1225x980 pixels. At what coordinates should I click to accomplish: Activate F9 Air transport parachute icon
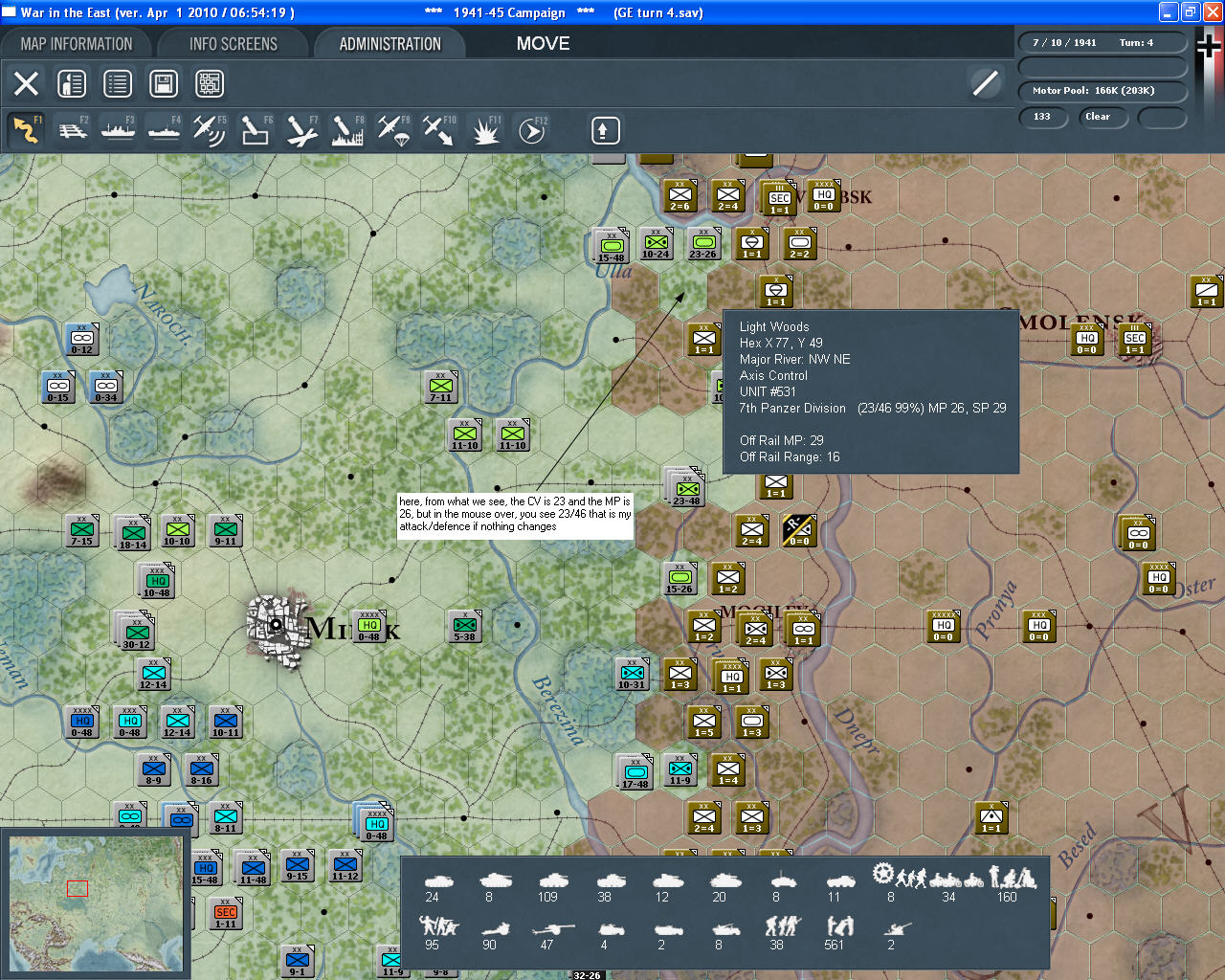(x=393, y=130)
